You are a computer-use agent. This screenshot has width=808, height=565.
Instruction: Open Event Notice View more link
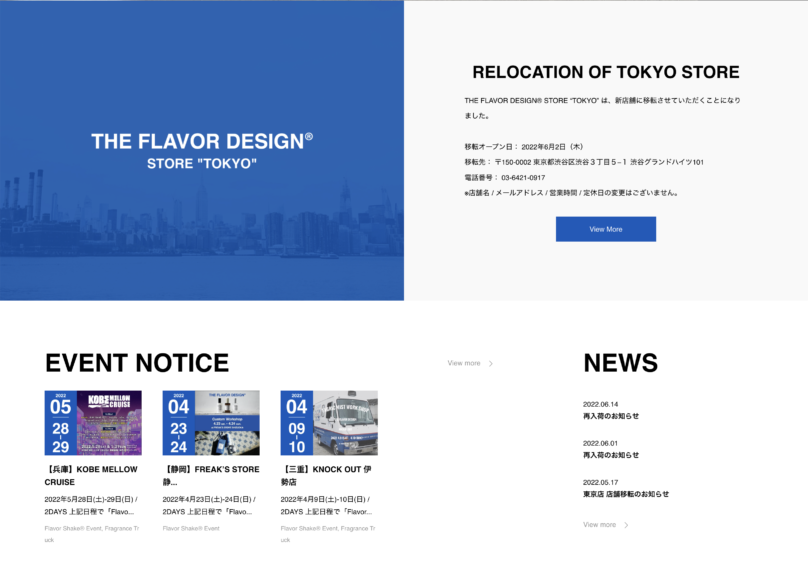coord(464,363)
